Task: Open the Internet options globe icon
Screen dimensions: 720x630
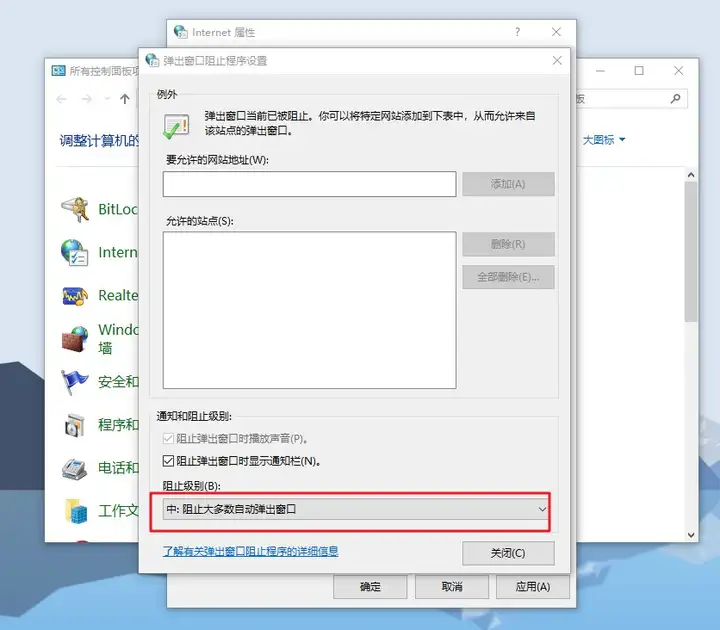Action: 75,252
